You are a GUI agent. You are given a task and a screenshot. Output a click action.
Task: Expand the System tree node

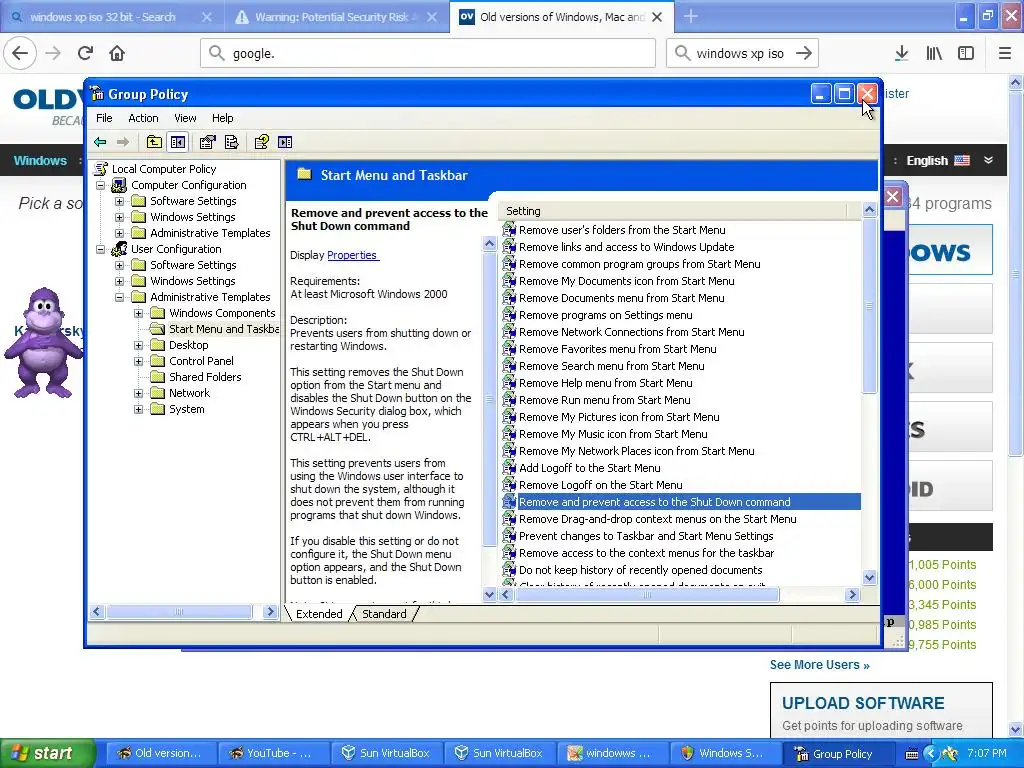coord(138,409)
